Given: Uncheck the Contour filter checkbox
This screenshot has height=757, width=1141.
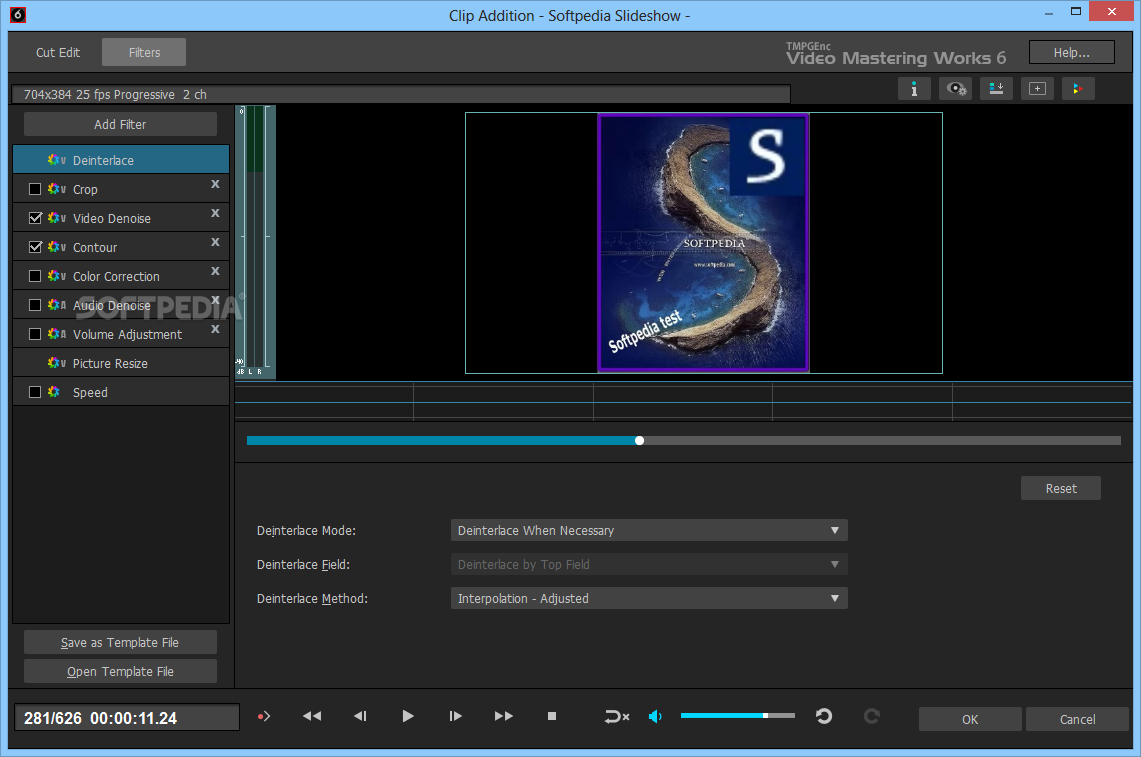Looking at the screenshot, I should click(x=35, y=247).
